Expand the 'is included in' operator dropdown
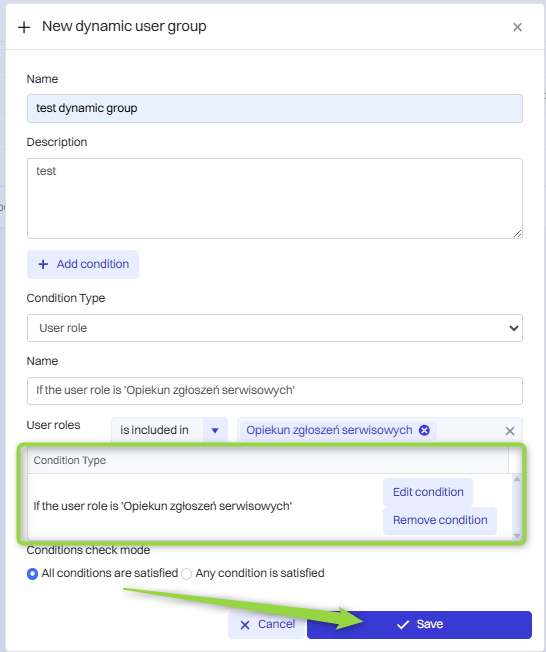The image size is (546, 652). pyautogui.click(x=215, y=430)
